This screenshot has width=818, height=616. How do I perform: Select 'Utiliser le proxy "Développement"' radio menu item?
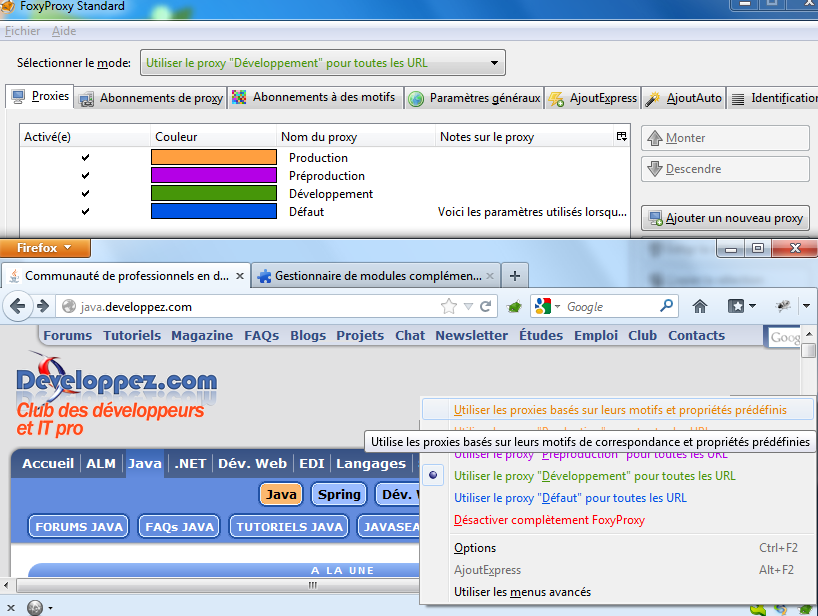pos(616,476)
